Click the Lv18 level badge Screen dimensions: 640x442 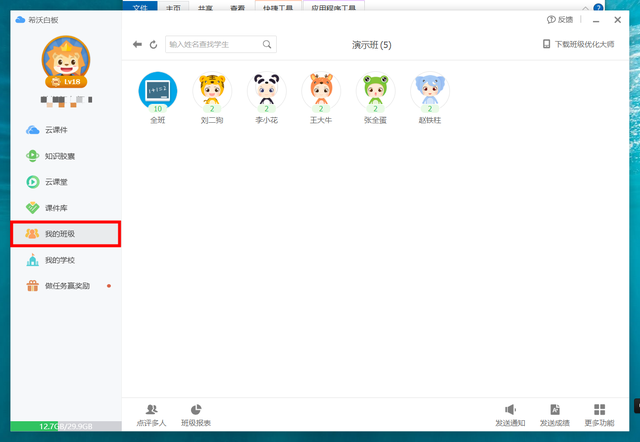[x=66, y=82]
